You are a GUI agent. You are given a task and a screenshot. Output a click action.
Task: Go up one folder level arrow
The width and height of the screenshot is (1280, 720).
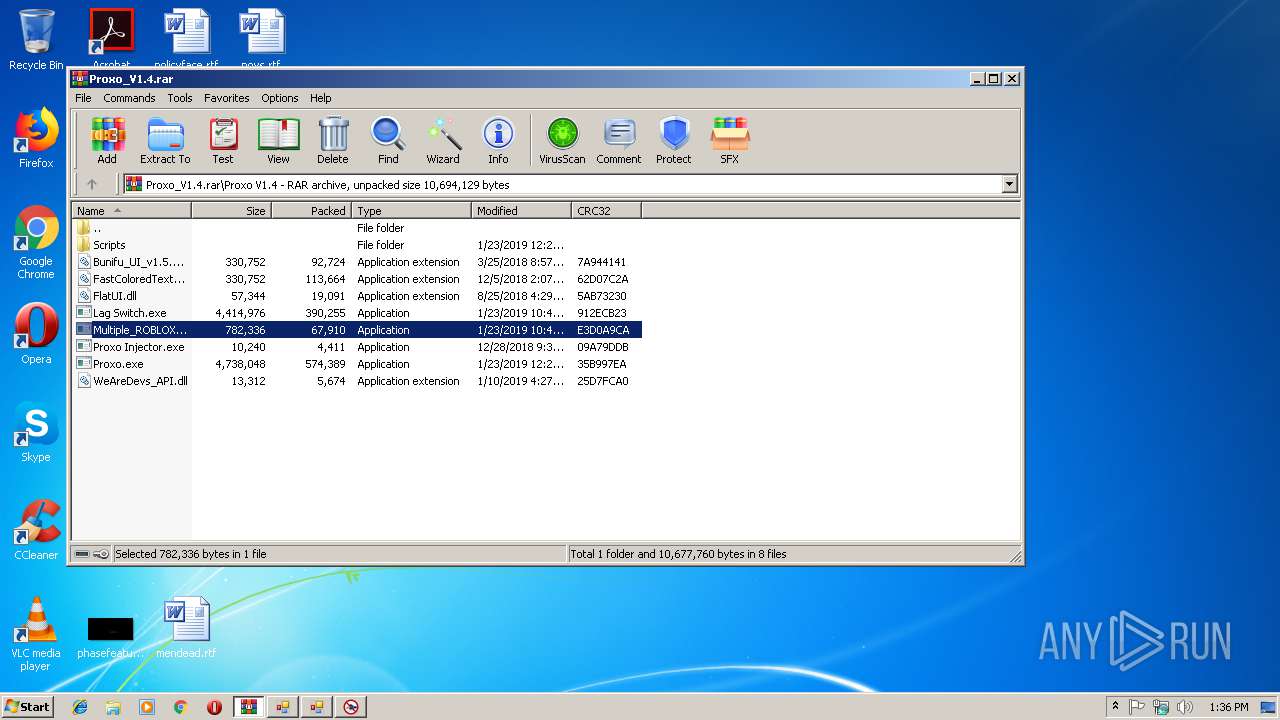(92, 184)
